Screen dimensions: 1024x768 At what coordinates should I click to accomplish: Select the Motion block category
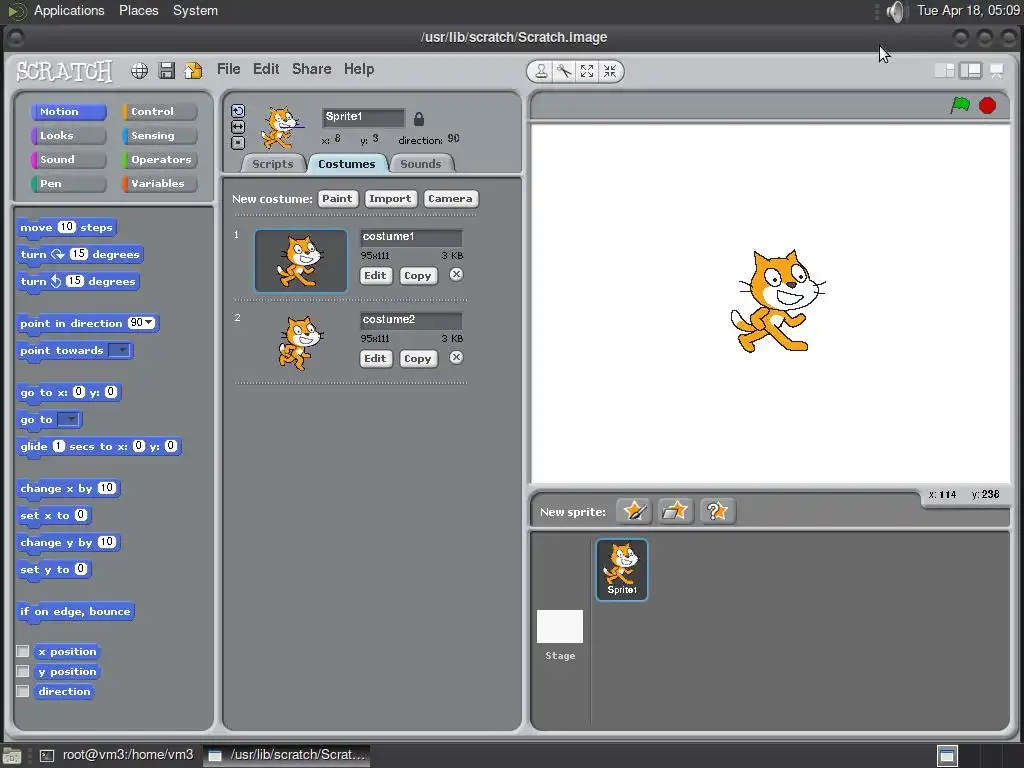[x=68, y=112]
